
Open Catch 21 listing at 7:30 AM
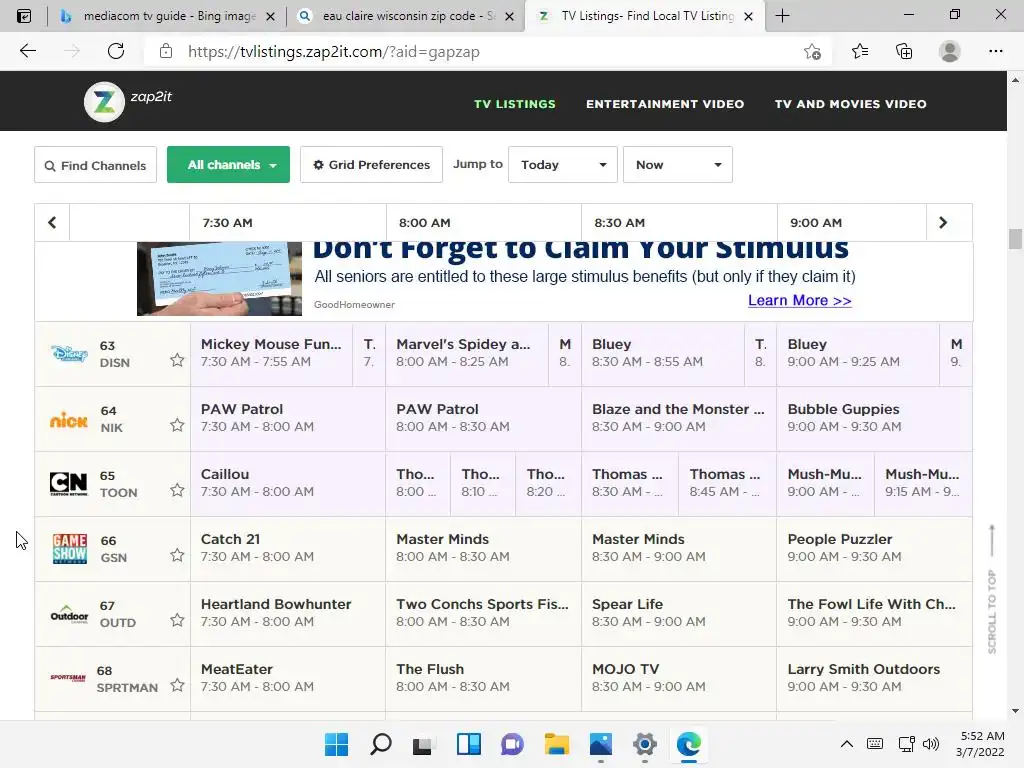point(288,549)
